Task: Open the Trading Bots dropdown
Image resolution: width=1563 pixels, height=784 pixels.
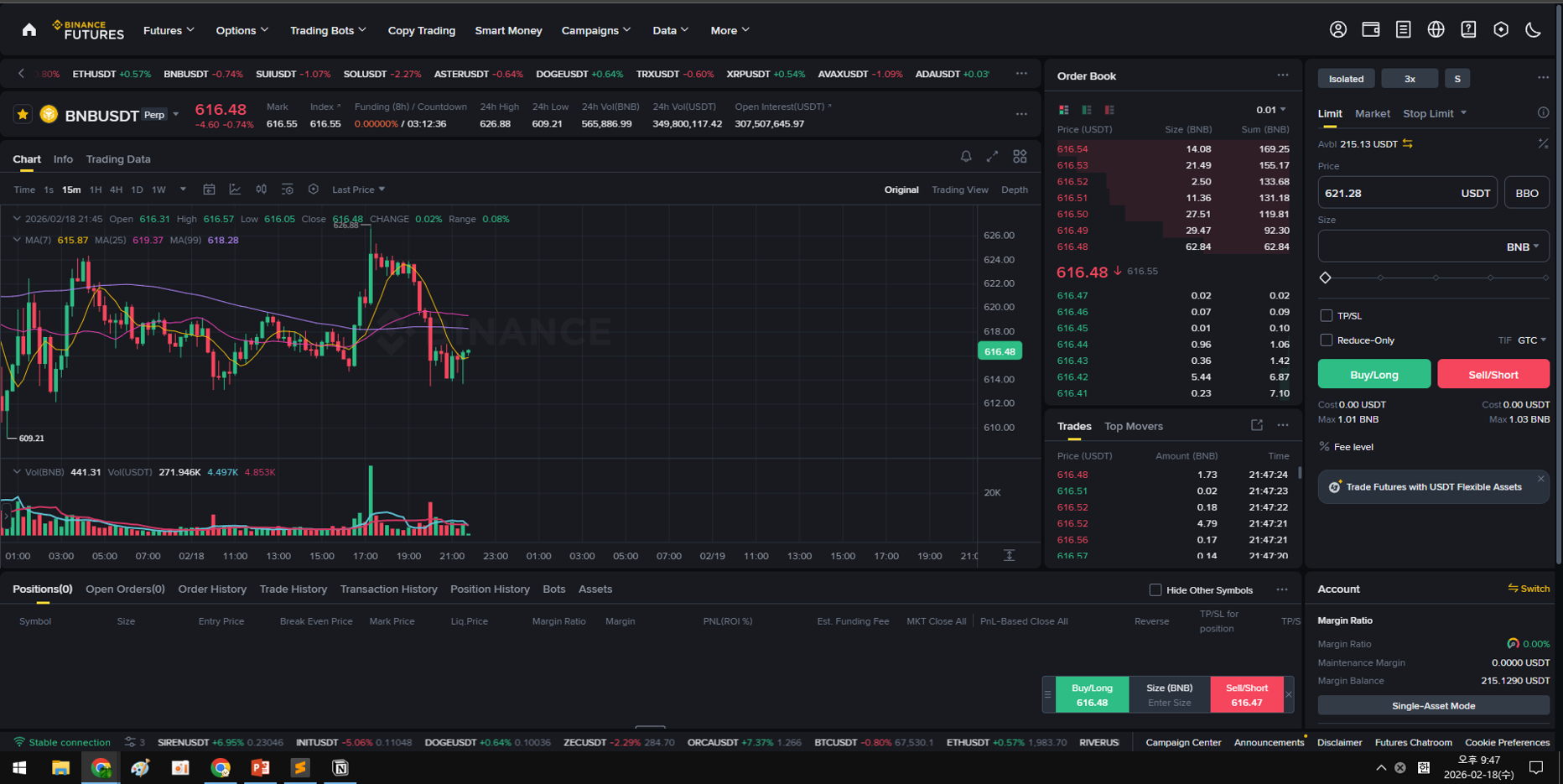Action: tap(328, 30)
